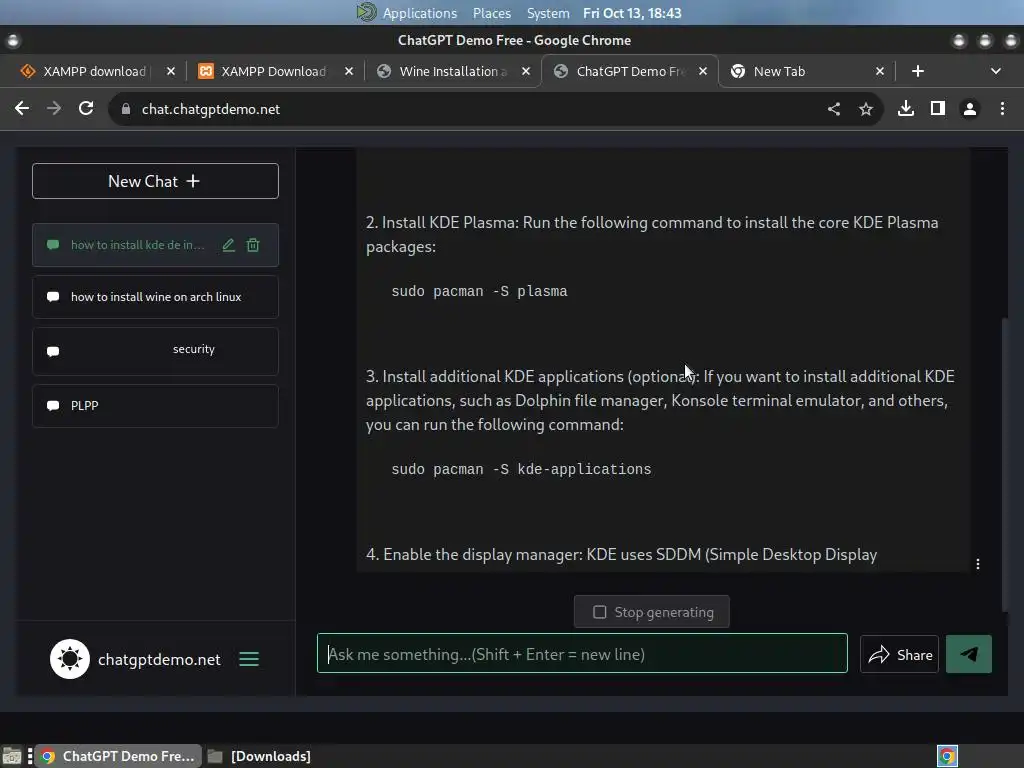
Task: Open the site security lock icon
Action: click(126, 109)
